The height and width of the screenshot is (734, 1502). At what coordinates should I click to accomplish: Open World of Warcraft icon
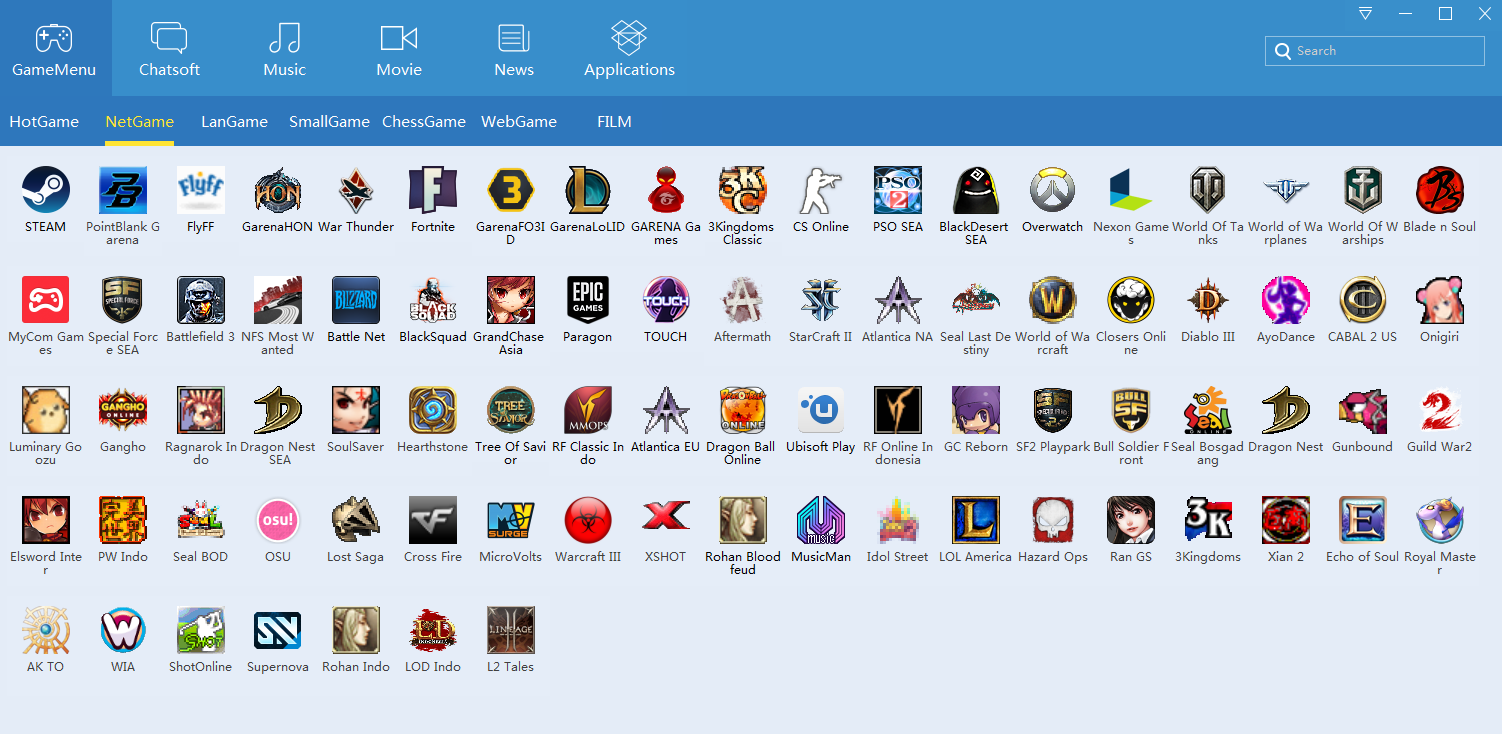(x=1053, y=300)
